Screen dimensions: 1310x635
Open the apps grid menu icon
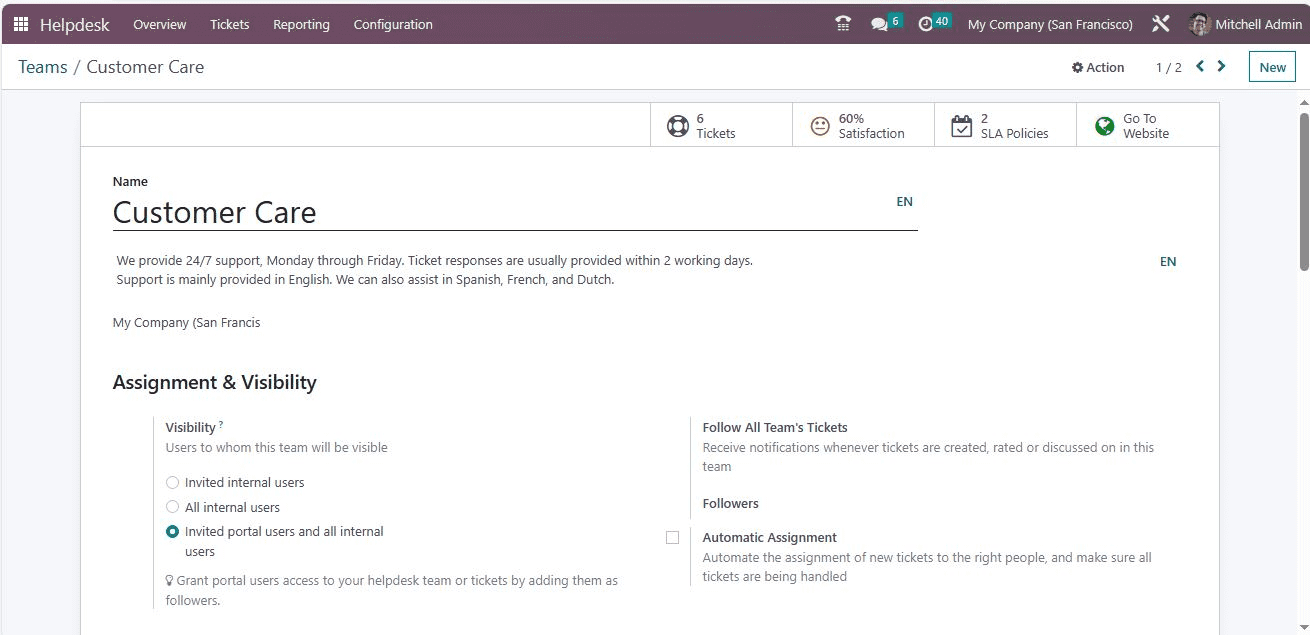pyautogui.click(x=21, y=24)
